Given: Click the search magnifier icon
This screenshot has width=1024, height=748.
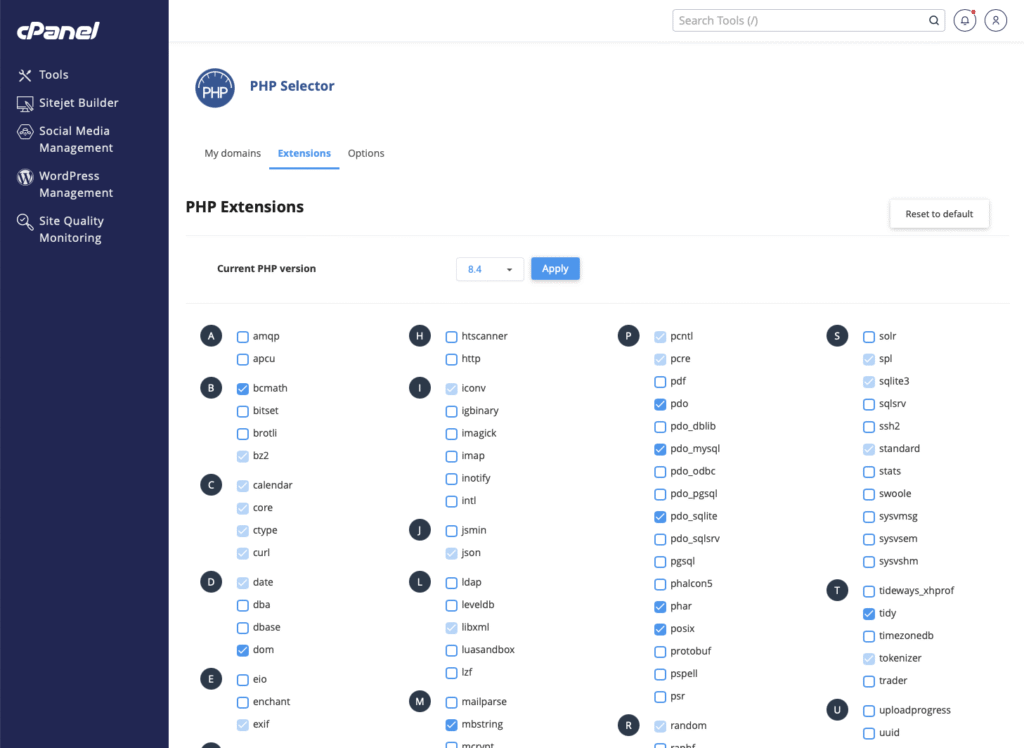Looking at the screenshot, I should pyautogui.click(x=934, y=20).
